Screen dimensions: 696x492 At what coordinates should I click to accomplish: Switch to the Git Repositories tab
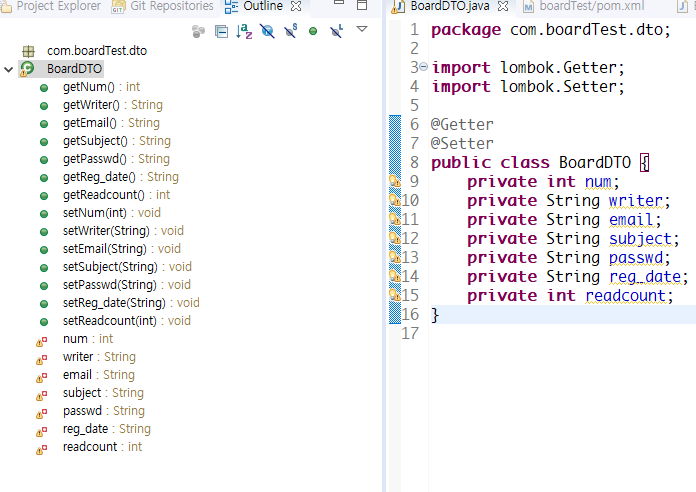(x=162, y=6)
